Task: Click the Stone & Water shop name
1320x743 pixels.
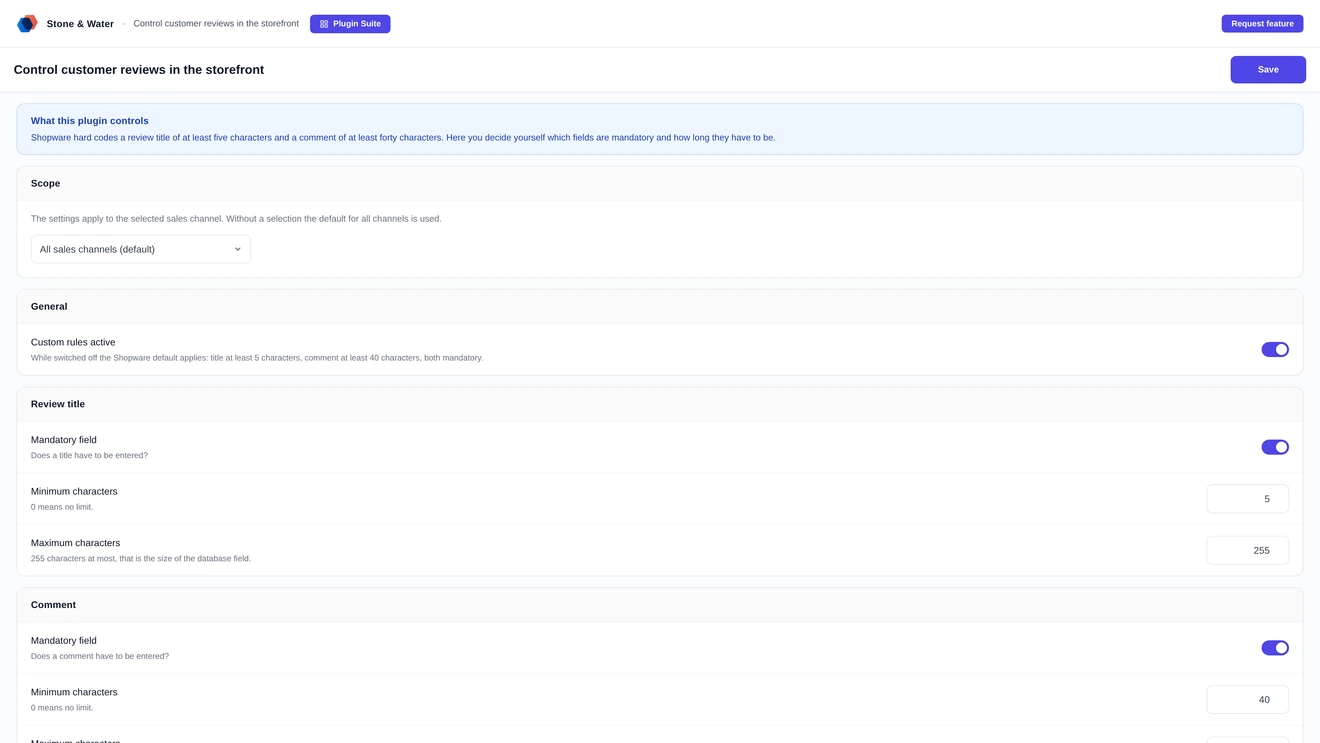Action: [x=80, y=24]
